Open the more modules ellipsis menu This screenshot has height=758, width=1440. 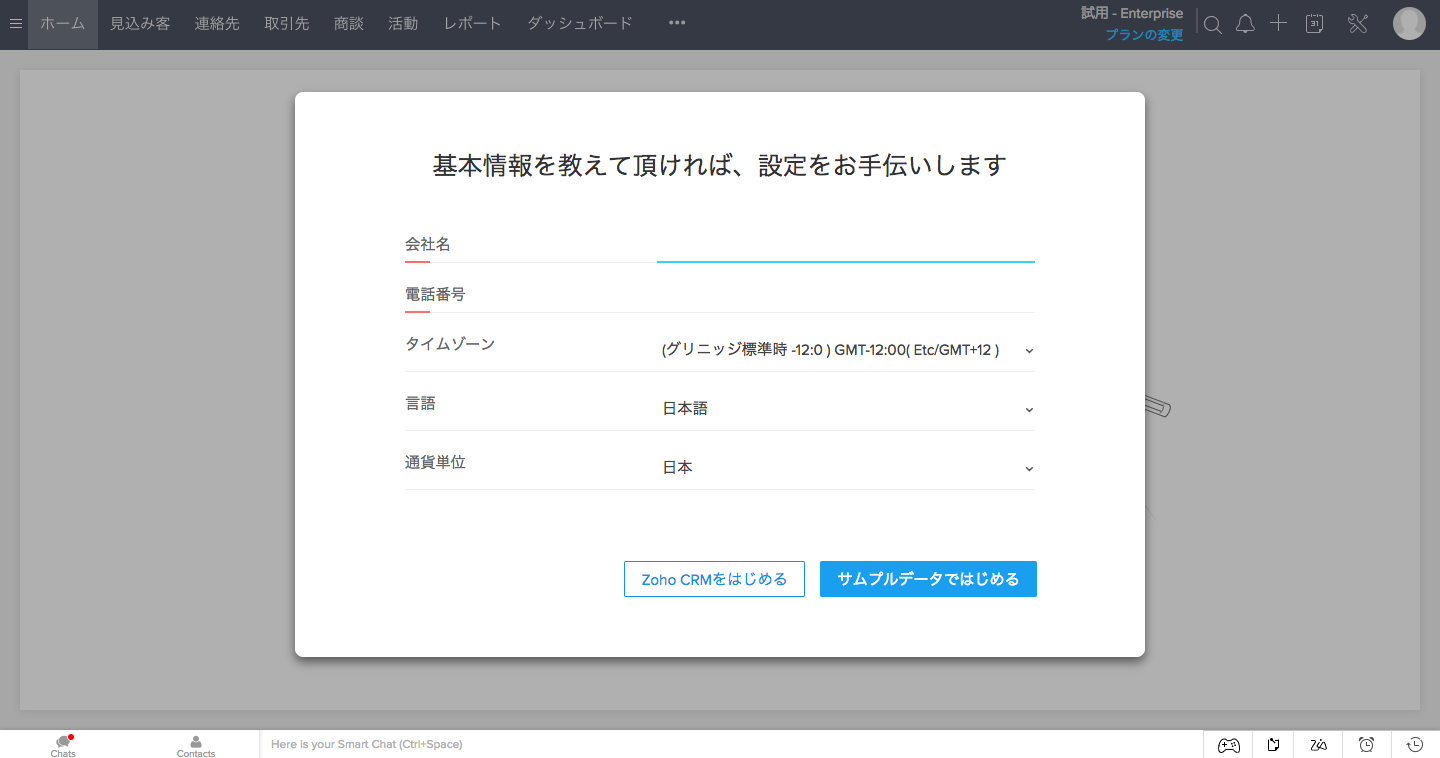677,23
